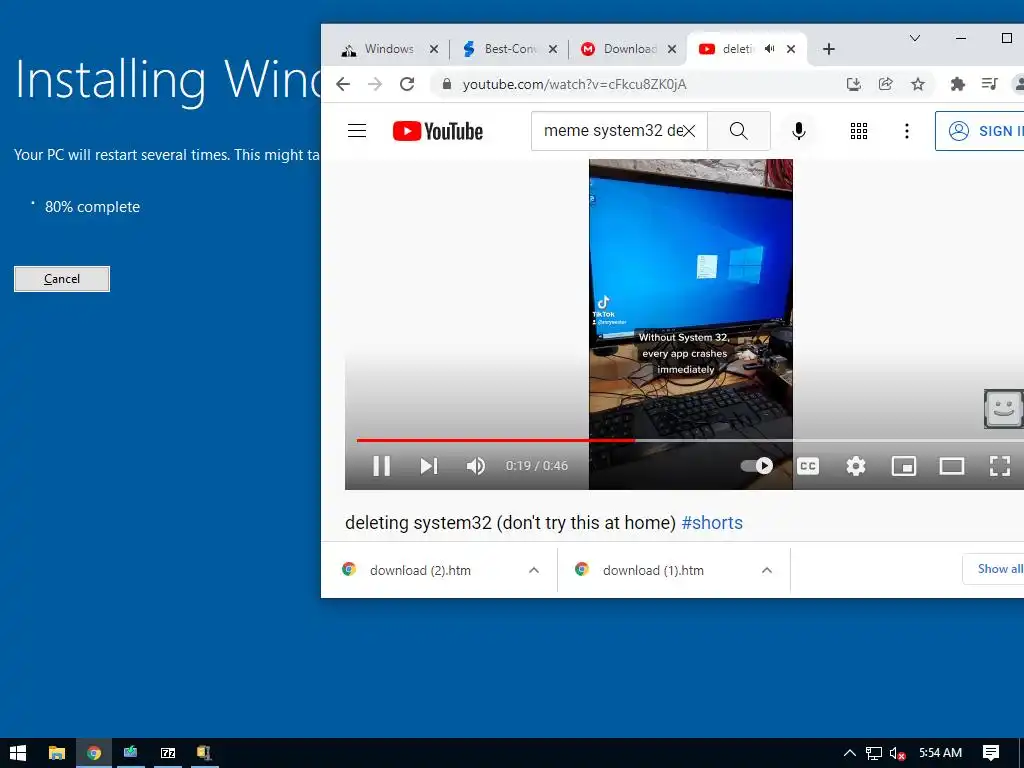The height and width of the screenshot is (768, 1024).
Task: Open the Windows Start menu
Action: click(x=18, y=753)
